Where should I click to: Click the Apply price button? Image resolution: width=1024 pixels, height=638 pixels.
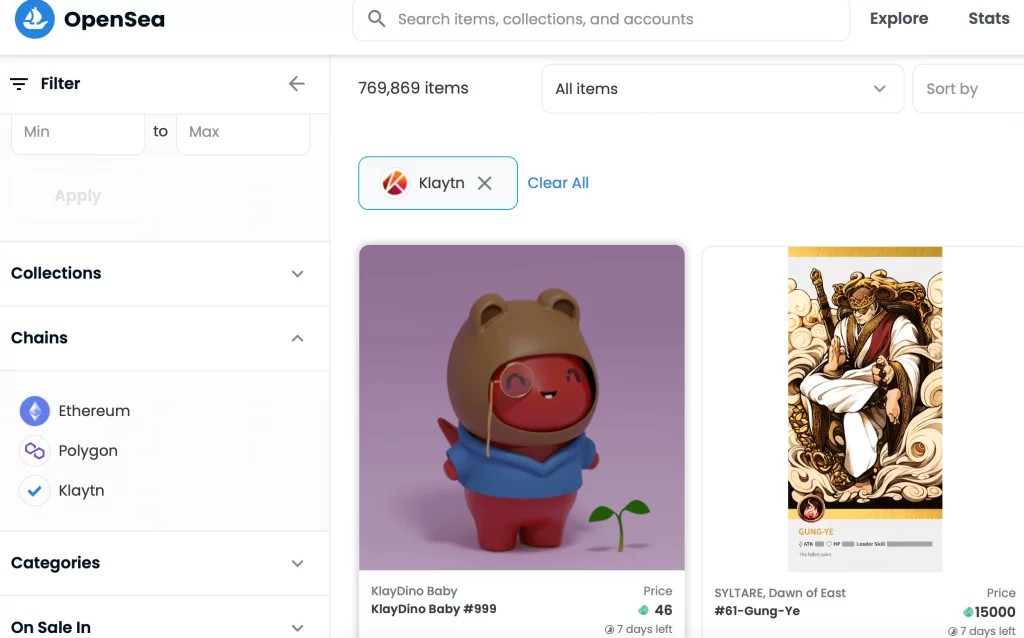click(x=78, y=196)
